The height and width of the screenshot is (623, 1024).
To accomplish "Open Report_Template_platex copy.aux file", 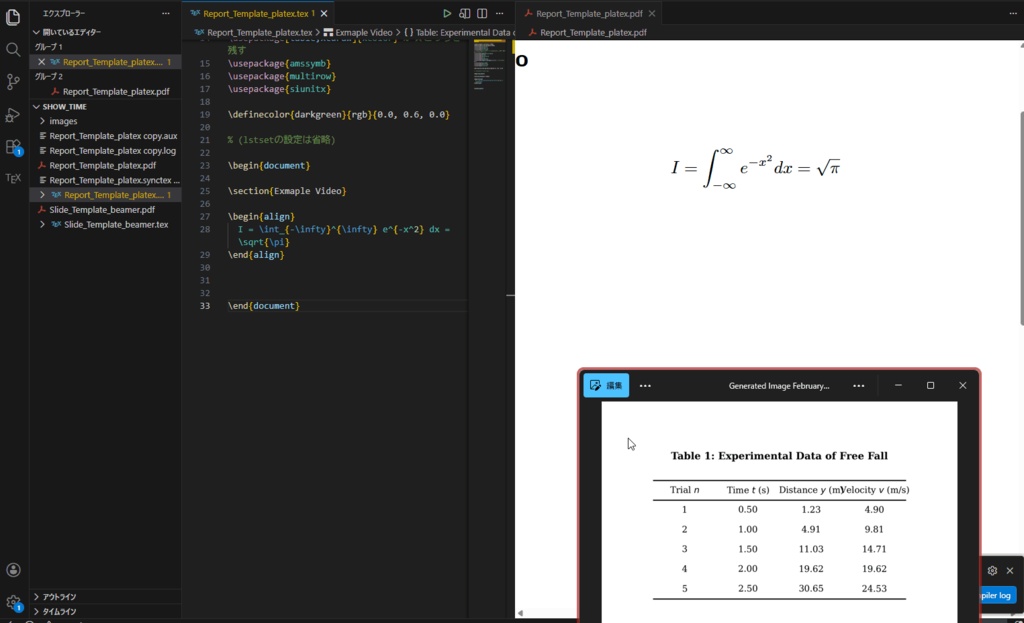I will click(113, 136).
